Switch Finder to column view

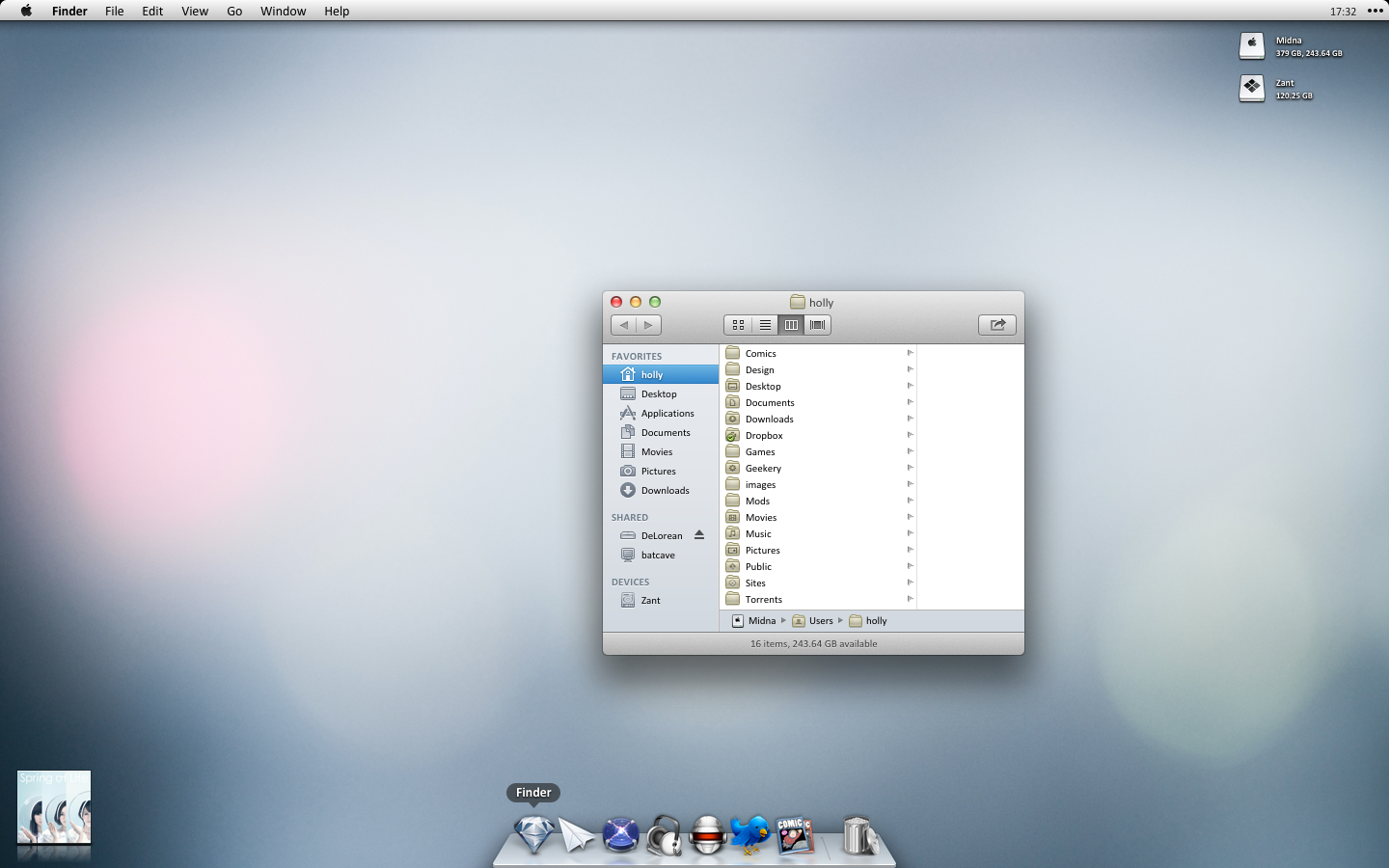(x=791, y=325)
